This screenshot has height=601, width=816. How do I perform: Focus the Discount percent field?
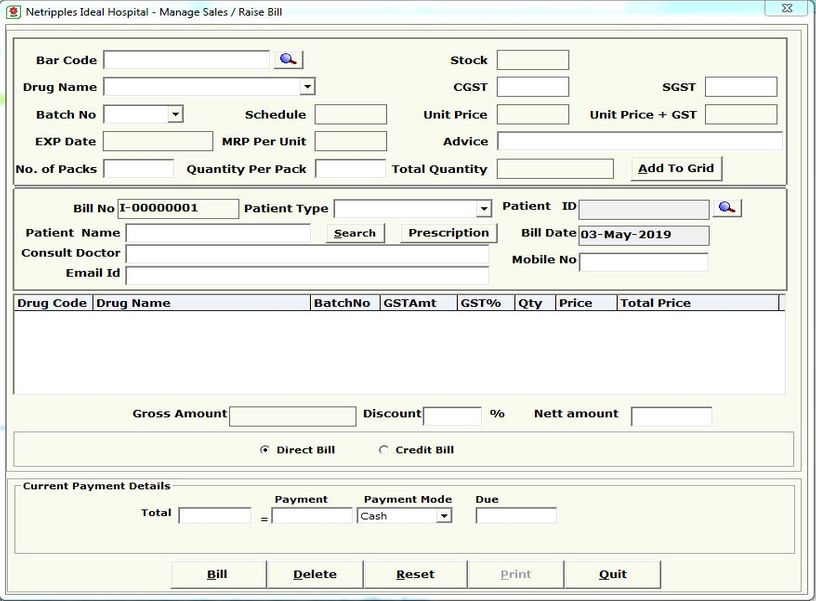point(452,416)
